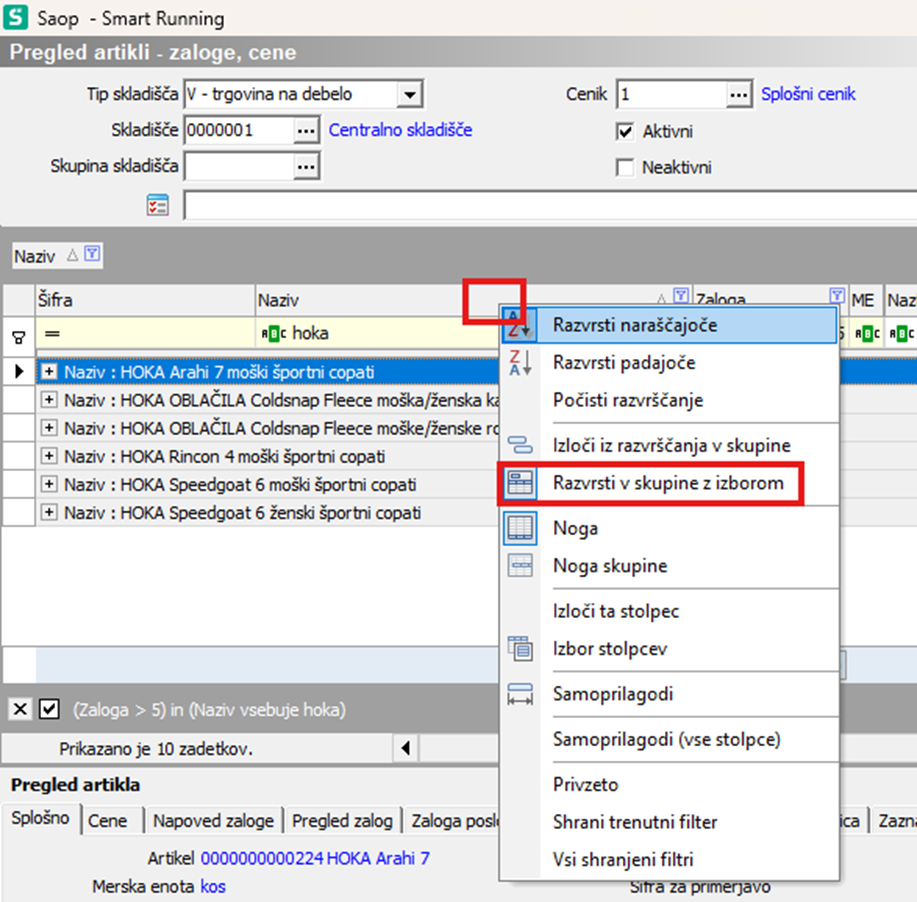917x902 pixels.
Task: Open the Splošni cenik link
Action: click(x=808, y=94)
